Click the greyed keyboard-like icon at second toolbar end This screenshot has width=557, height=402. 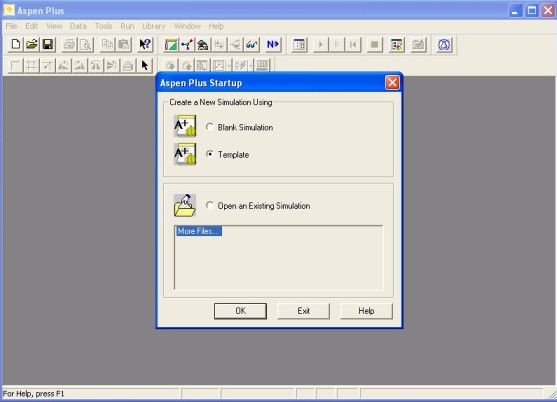coord(262,65)
